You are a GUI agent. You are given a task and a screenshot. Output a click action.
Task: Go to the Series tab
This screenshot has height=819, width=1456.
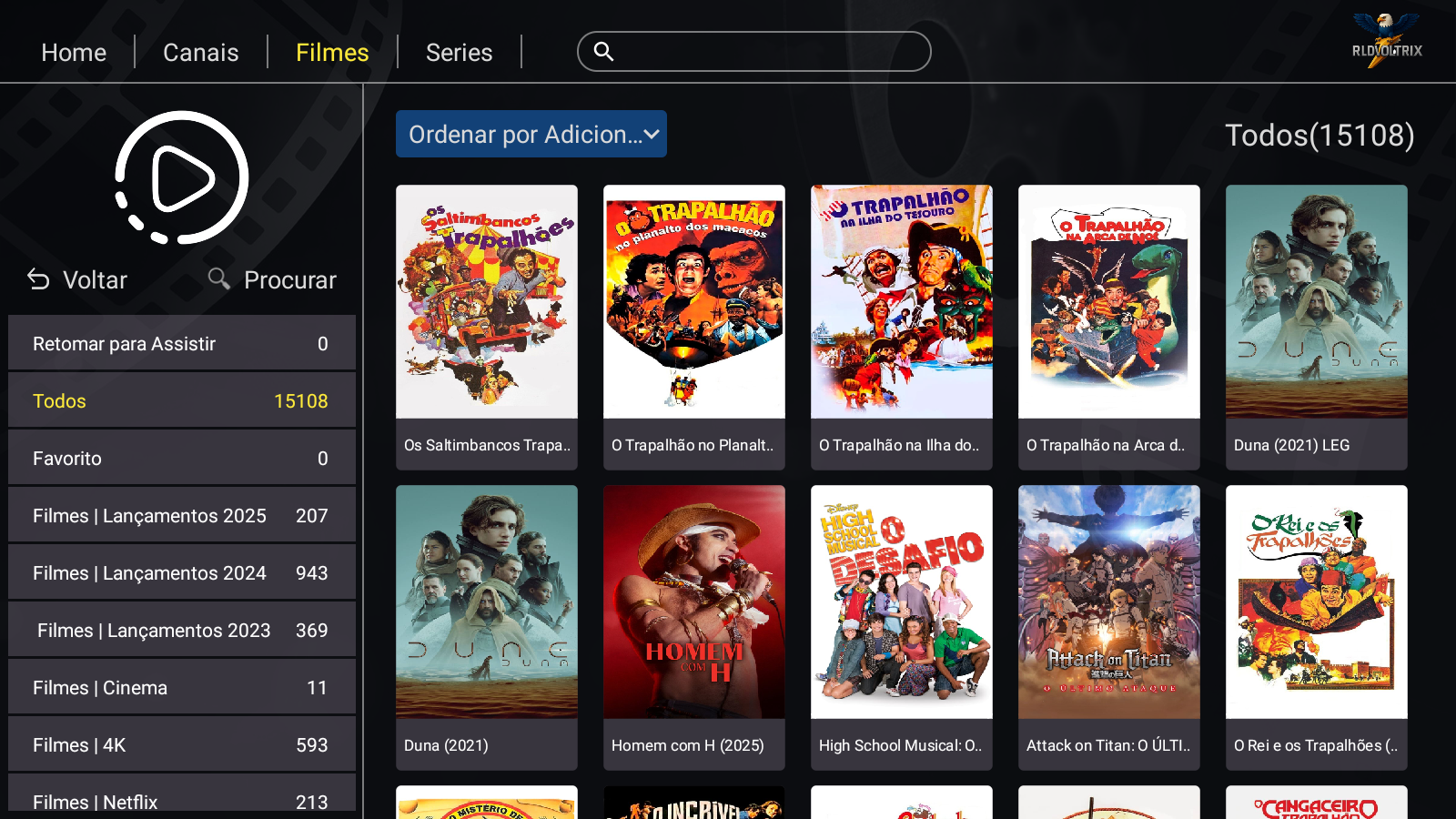[x=459, y=53]
